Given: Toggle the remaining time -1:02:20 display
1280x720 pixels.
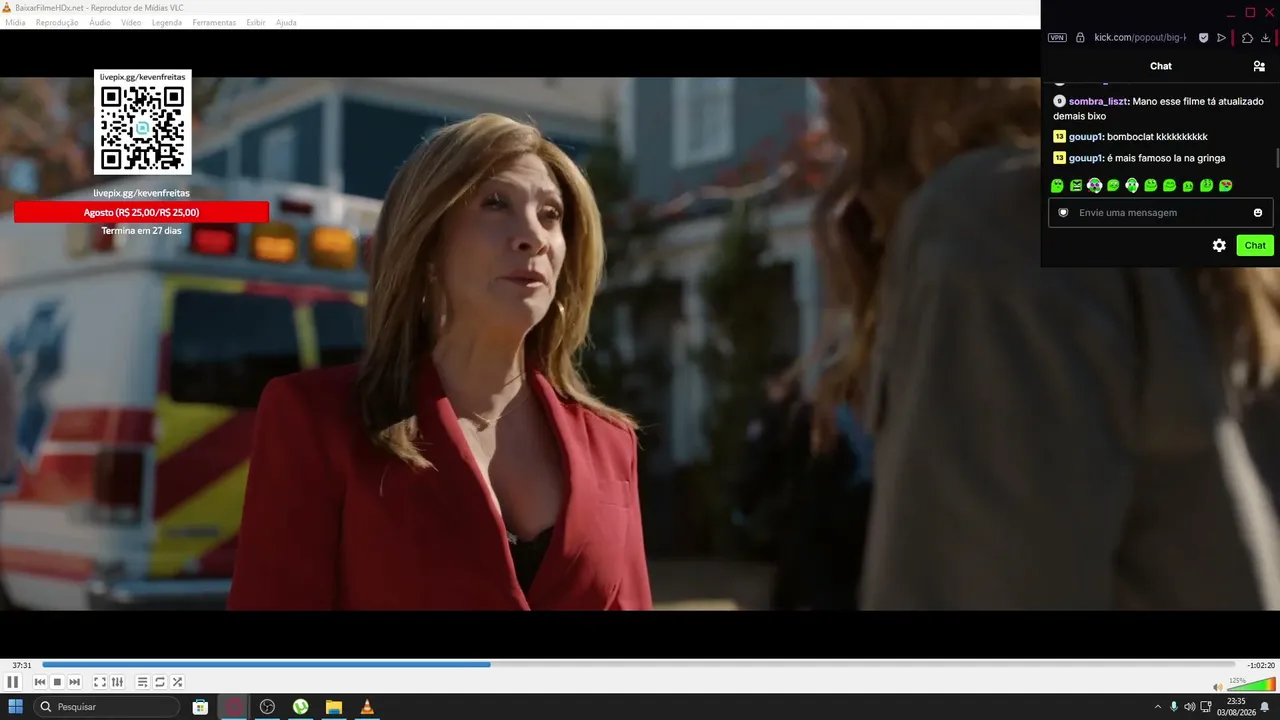Looking at the screenshot, I should click(1260, 665).
